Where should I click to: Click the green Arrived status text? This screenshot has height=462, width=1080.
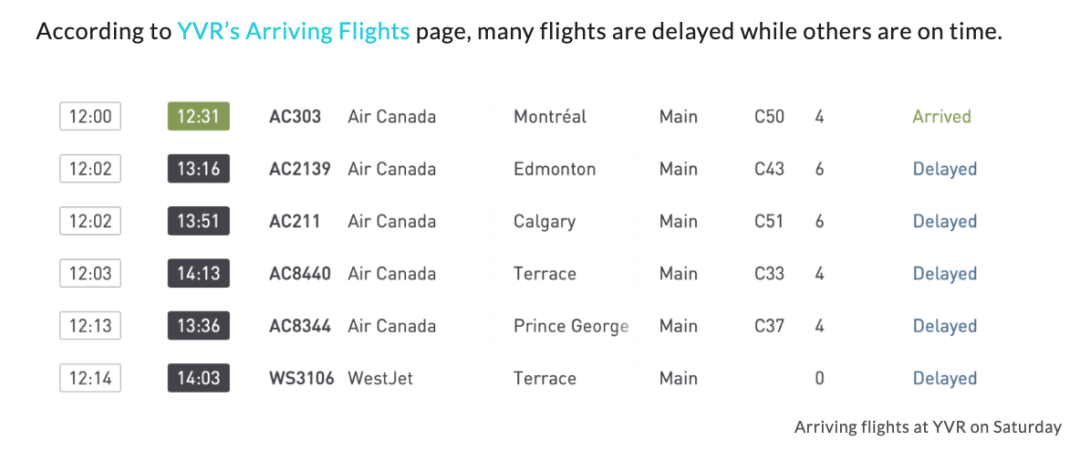point(941,117)
